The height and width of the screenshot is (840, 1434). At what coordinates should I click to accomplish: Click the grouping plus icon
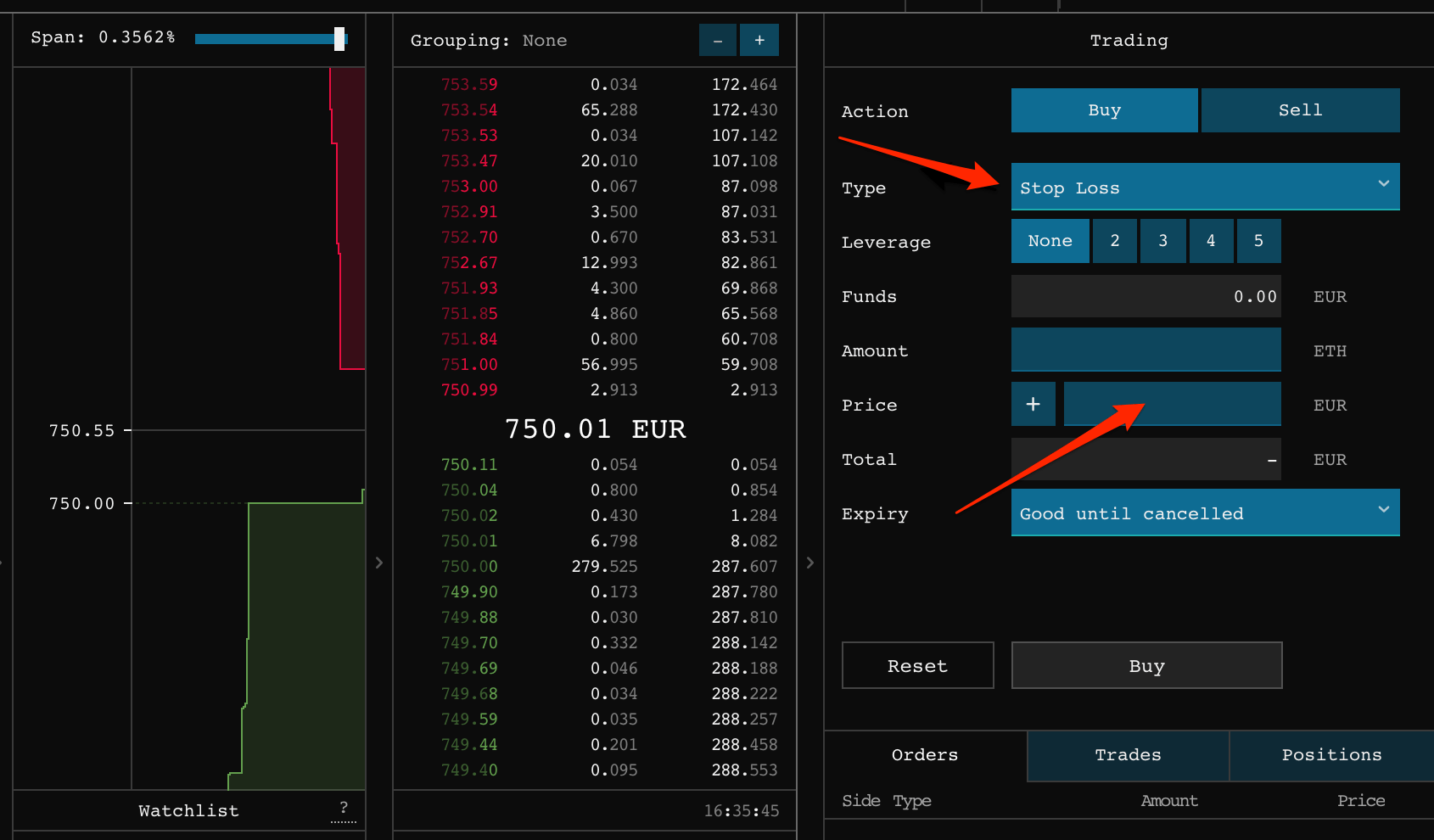coord(759,39)
